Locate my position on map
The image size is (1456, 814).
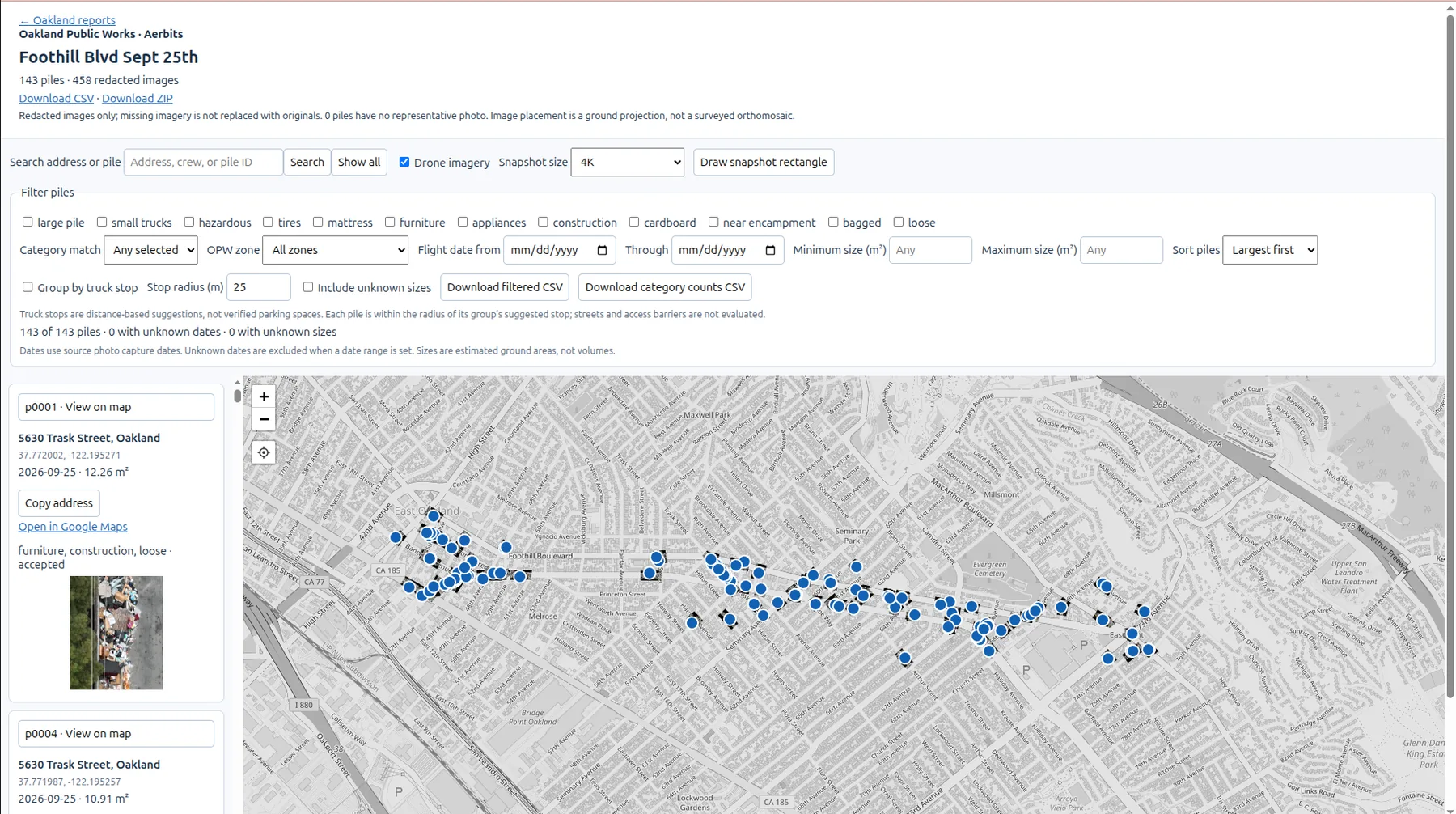click(264, 452)
